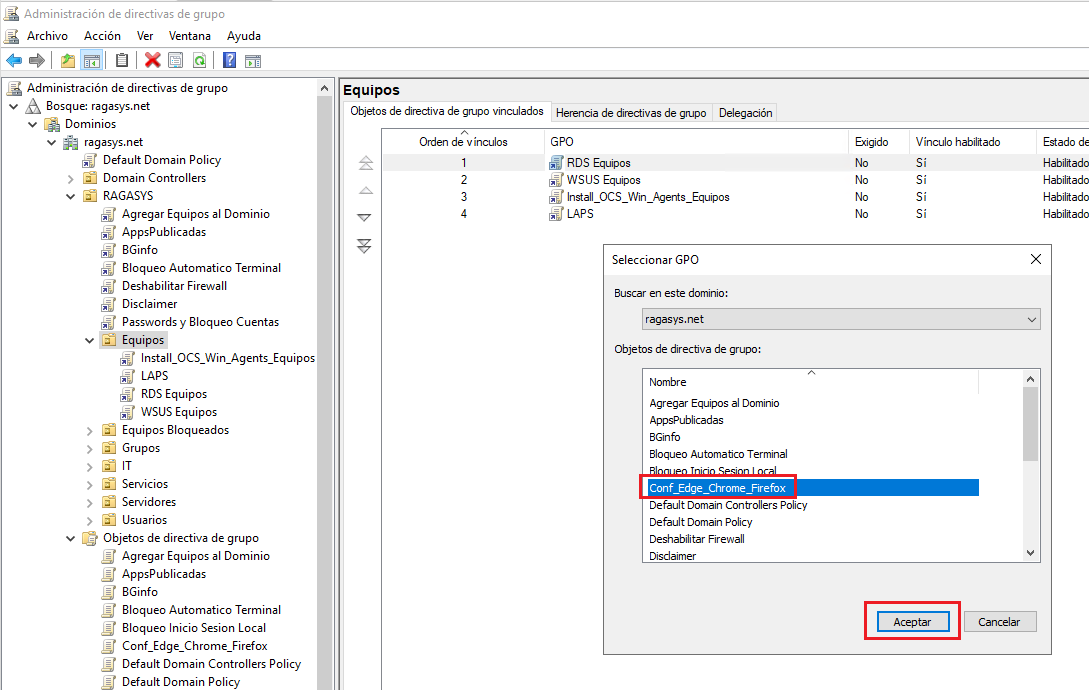Collapse the RAGASYS organizational unit

(69, 195)
